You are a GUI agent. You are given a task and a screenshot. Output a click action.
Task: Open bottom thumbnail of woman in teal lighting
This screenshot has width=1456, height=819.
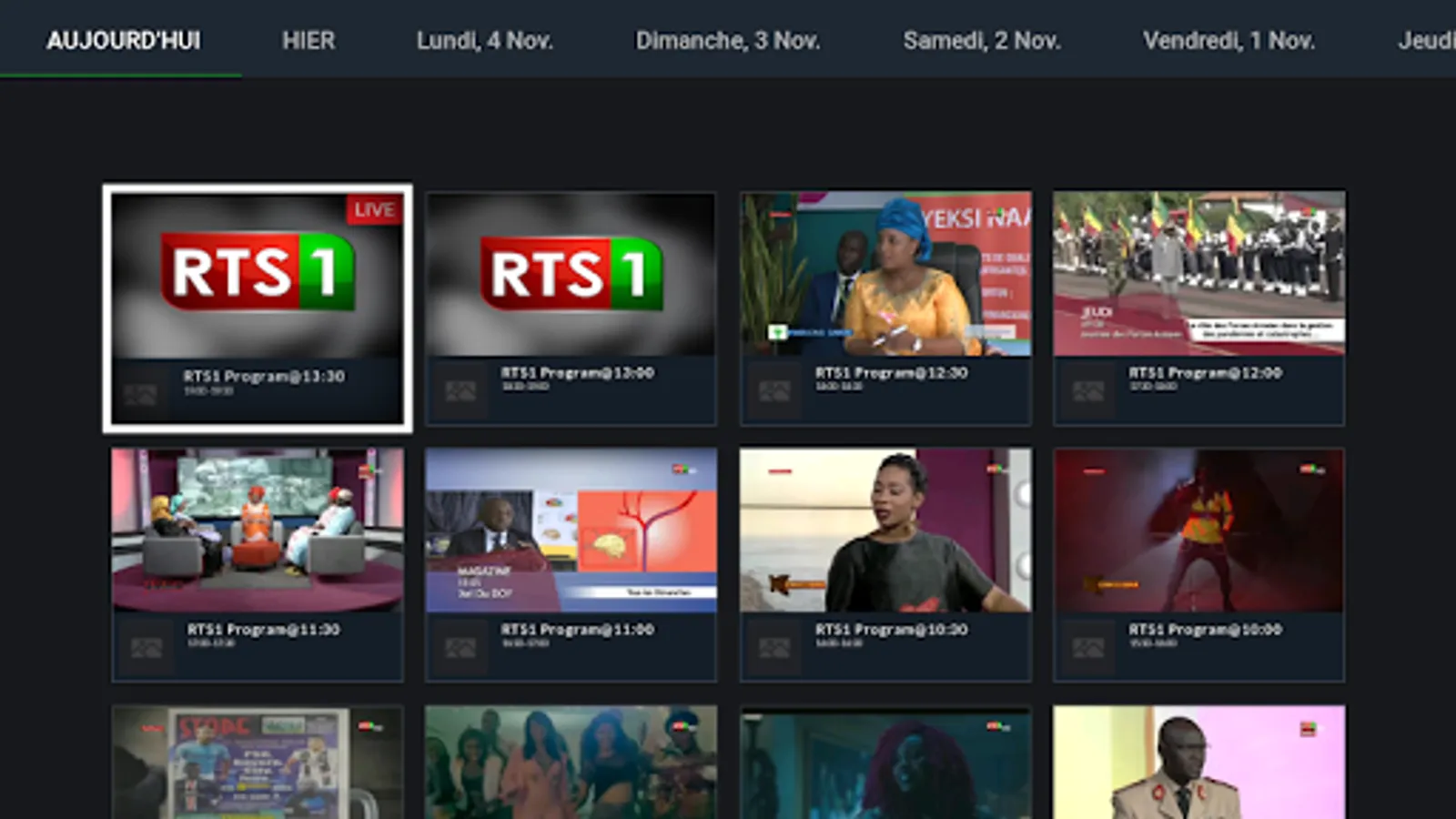click(x=885, y=763)
